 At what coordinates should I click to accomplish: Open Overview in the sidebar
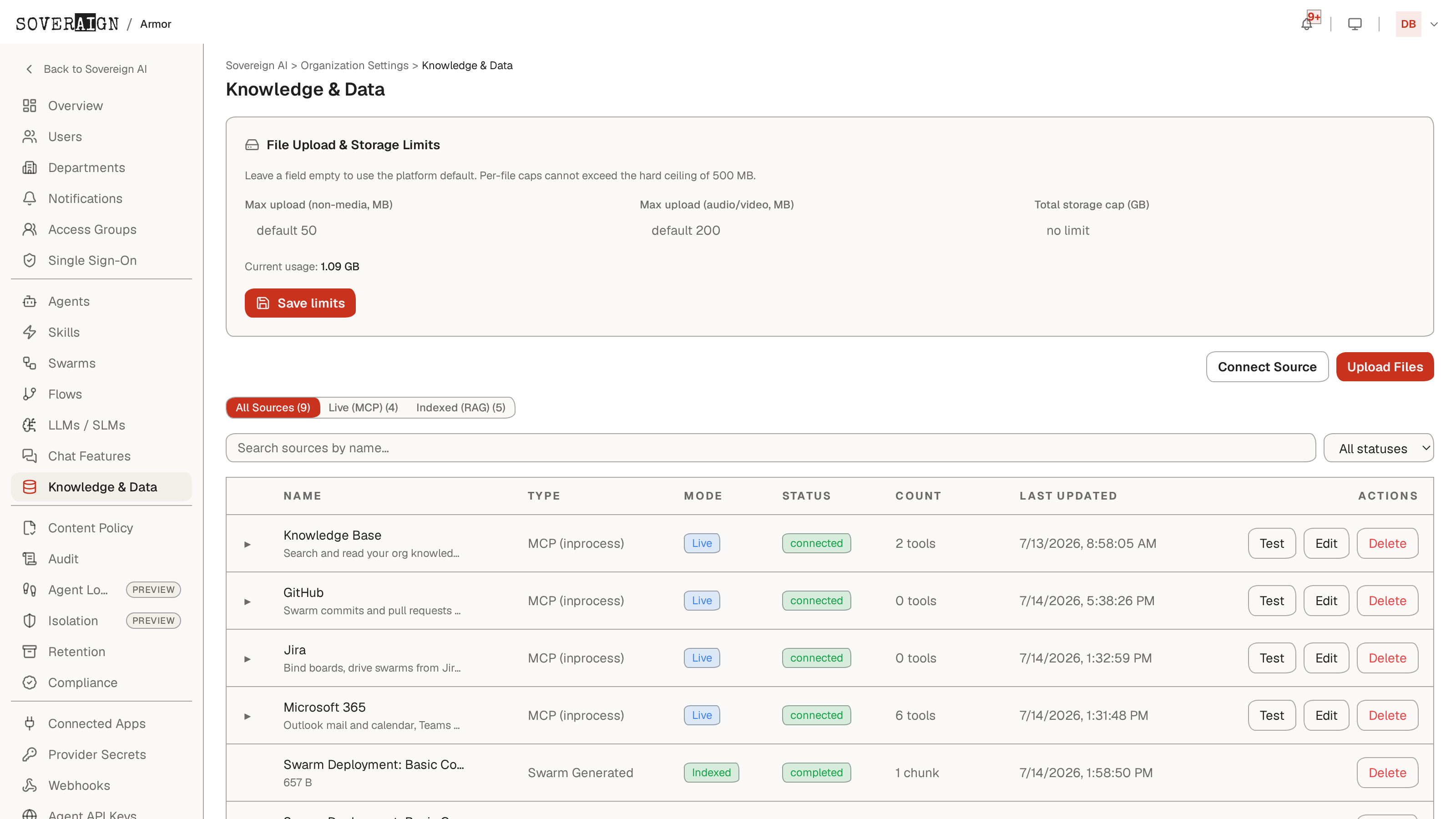pyautogui.click(x=101, y=106)
